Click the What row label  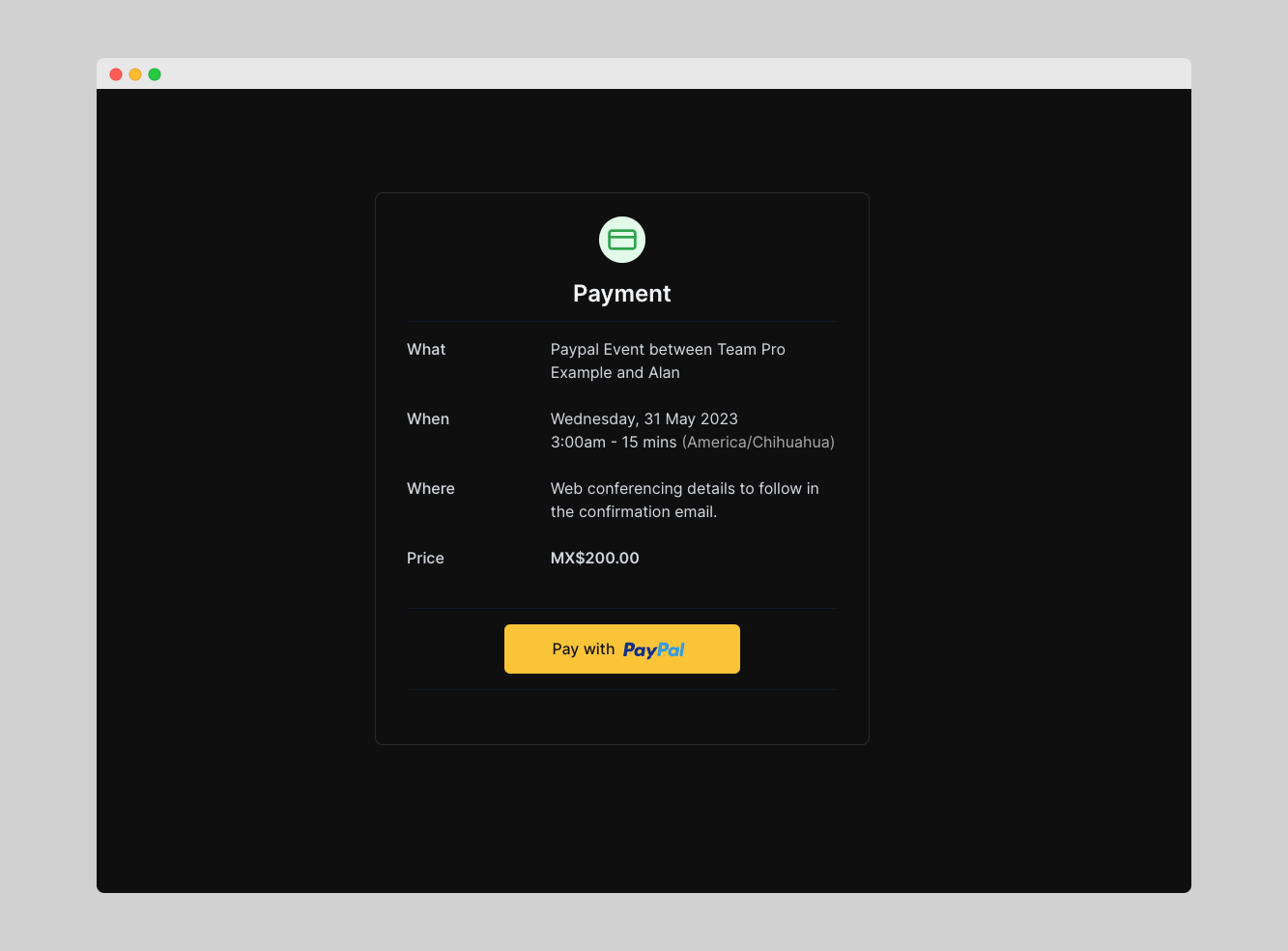click(x=425, y=349)
